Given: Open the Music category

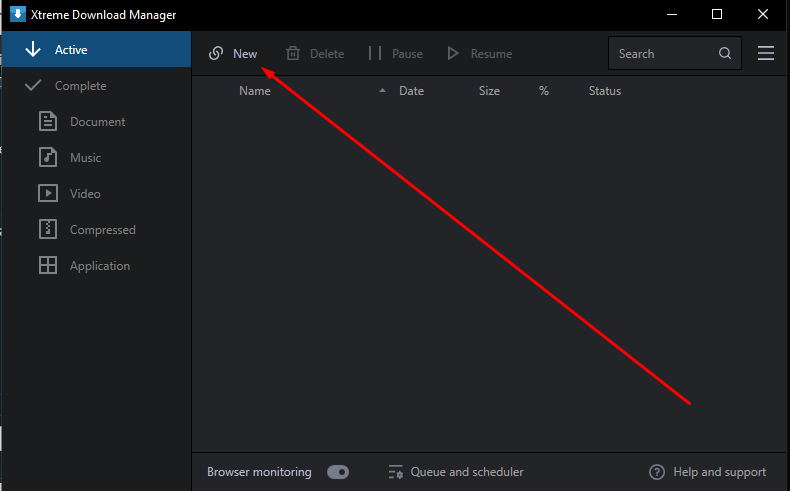Looking at the screenshot, I should 86,158.
